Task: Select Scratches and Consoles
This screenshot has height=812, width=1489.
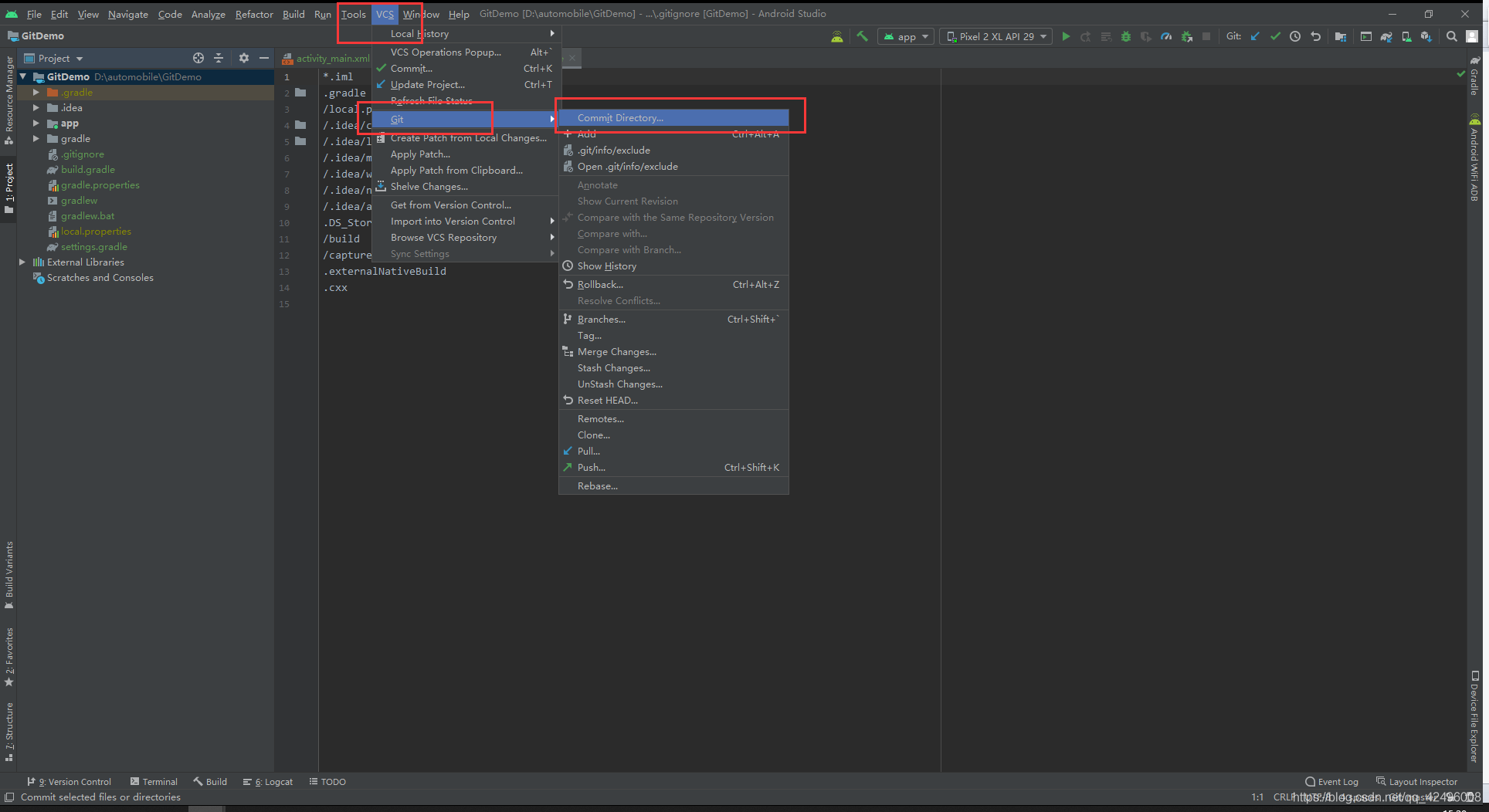Action: tap(93, 277)
